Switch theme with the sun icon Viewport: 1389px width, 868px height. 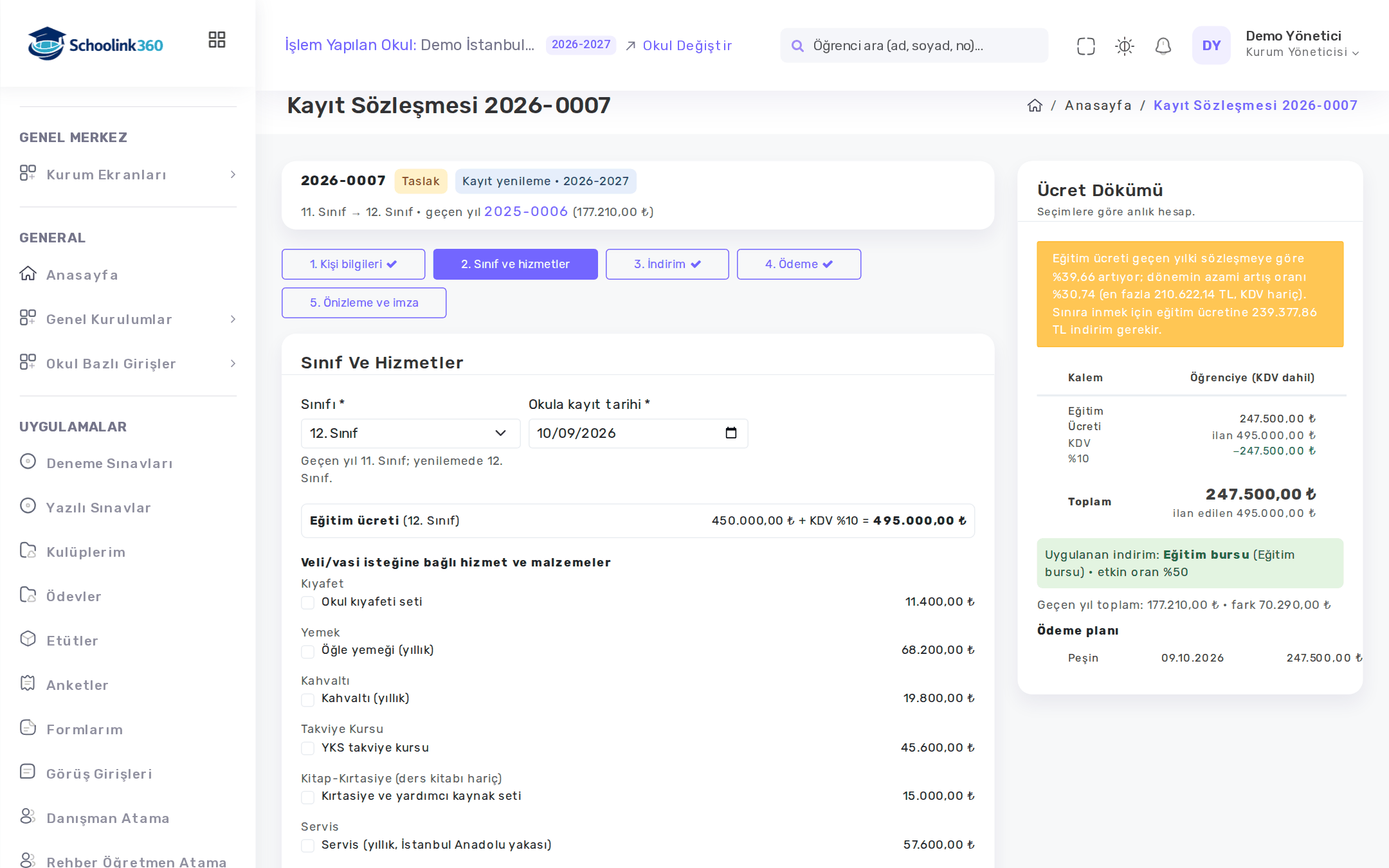[x=1124, y=46]
